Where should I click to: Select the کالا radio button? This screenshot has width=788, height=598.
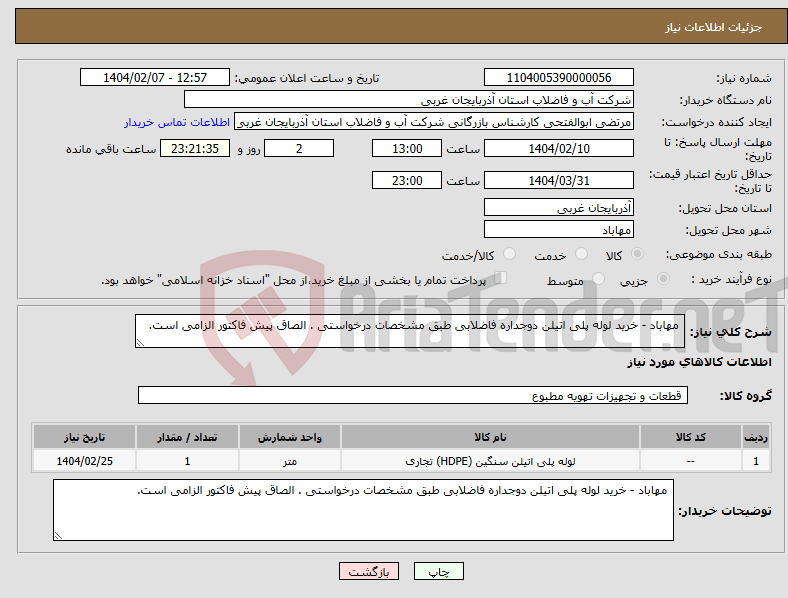637,254
